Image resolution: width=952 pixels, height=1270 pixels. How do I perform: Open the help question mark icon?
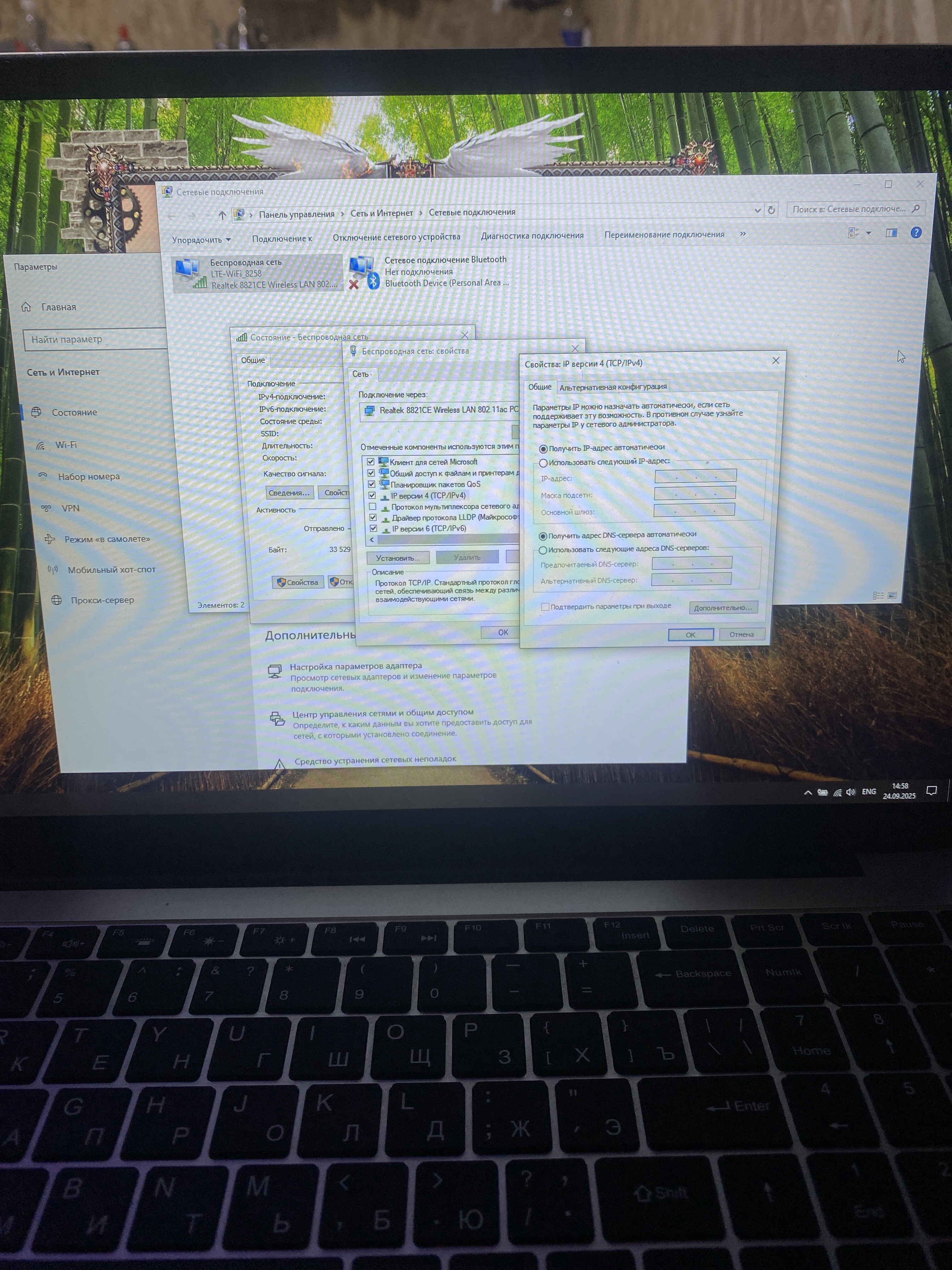[916, 232]
